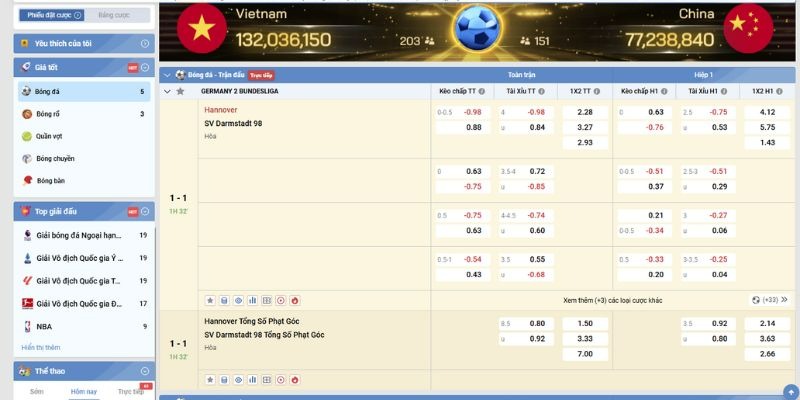Select the 2.28 odds for Hannover 1X2
The width and height of the screenshot is (800, 400).
(585, 112)
